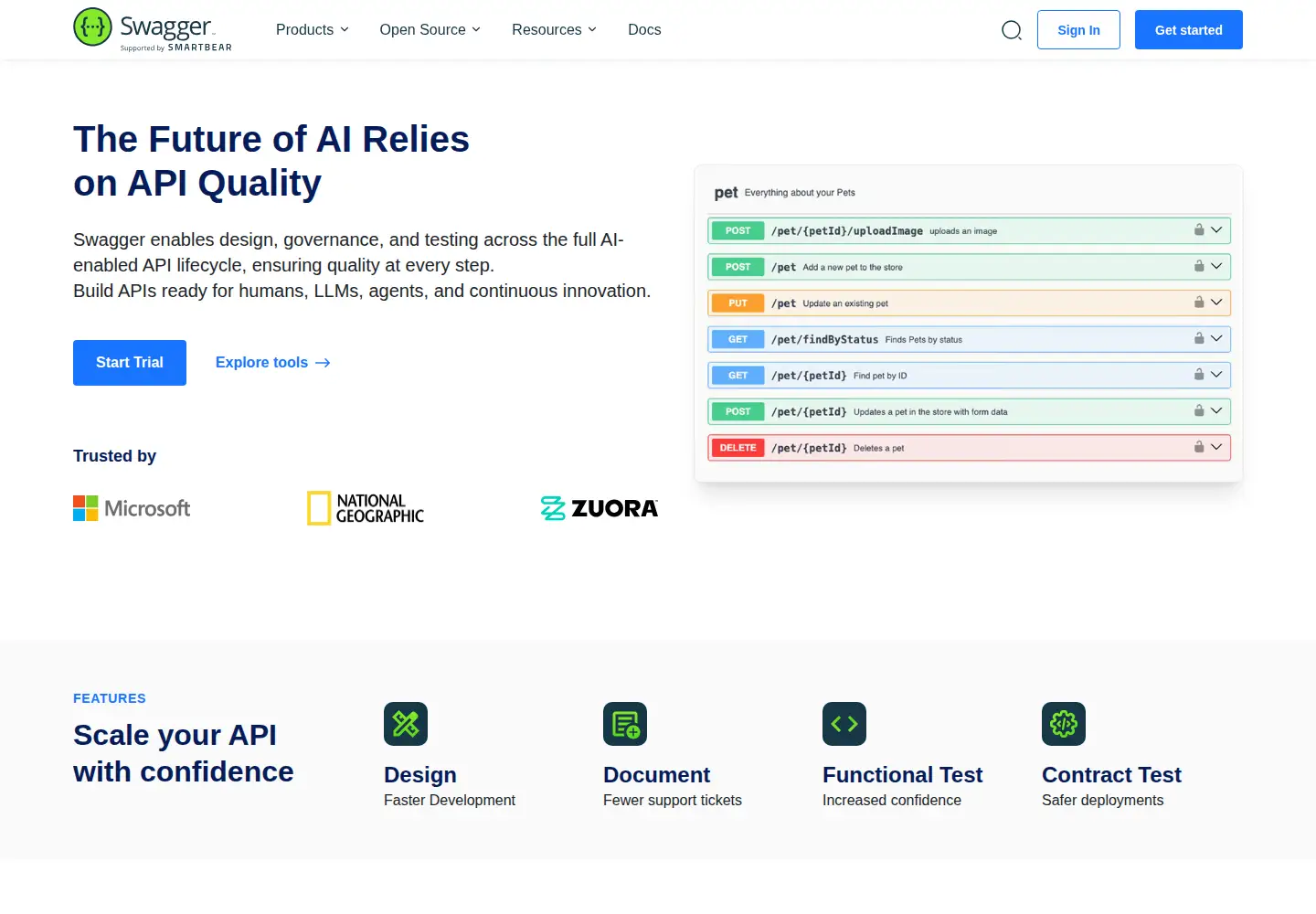
Task: Click lock icon on DELETE /pet/{petId} row
Action: [x=1199, y=448]
